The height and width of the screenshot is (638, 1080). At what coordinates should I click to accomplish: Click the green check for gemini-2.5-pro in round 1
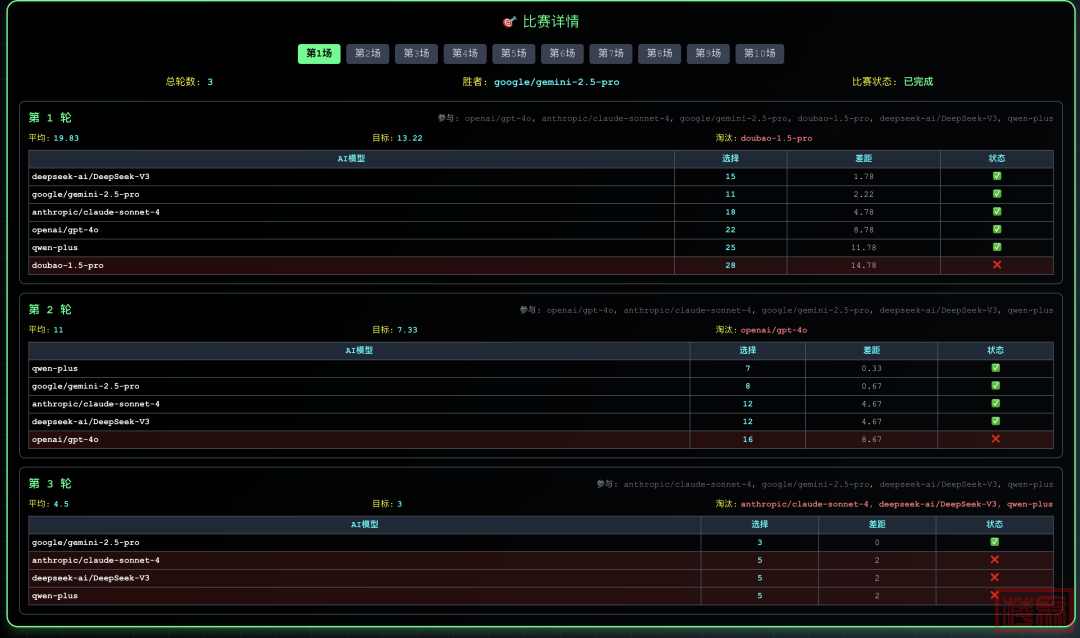997,194
